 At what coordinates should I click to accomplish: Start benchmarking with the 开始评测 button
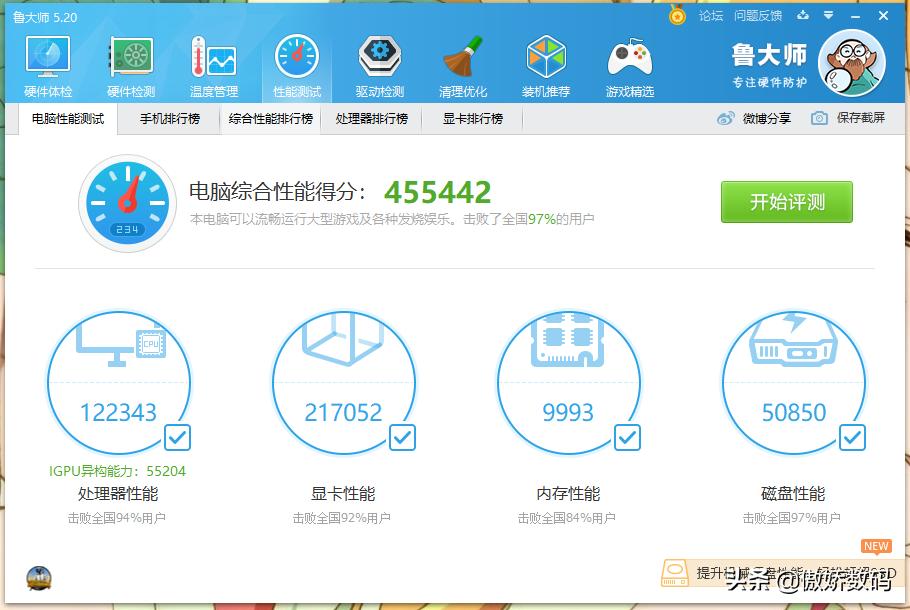pyautogui.click(x=786, y=201)
